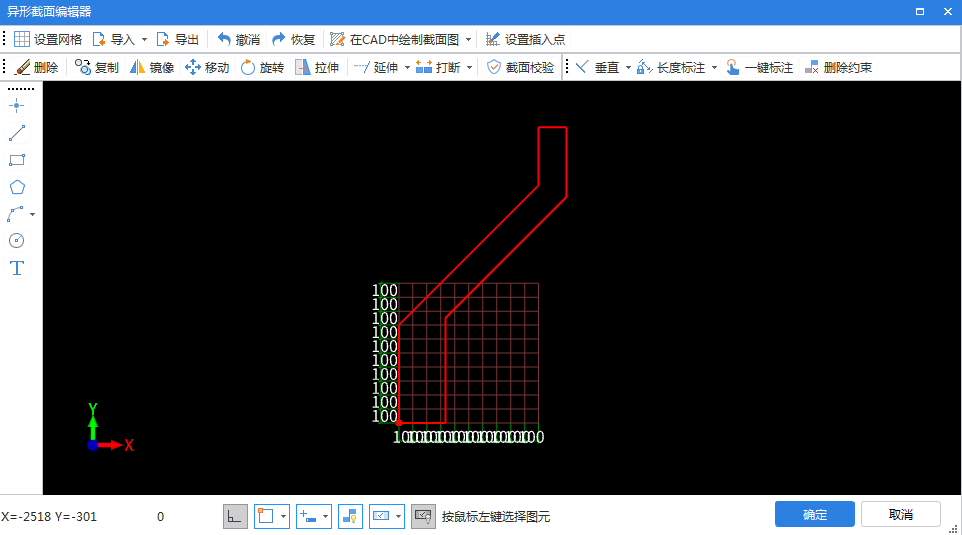Expand the 延伸 dropdown arrow
This screenshot has width=962, height=535.
[x=407, y=67]
